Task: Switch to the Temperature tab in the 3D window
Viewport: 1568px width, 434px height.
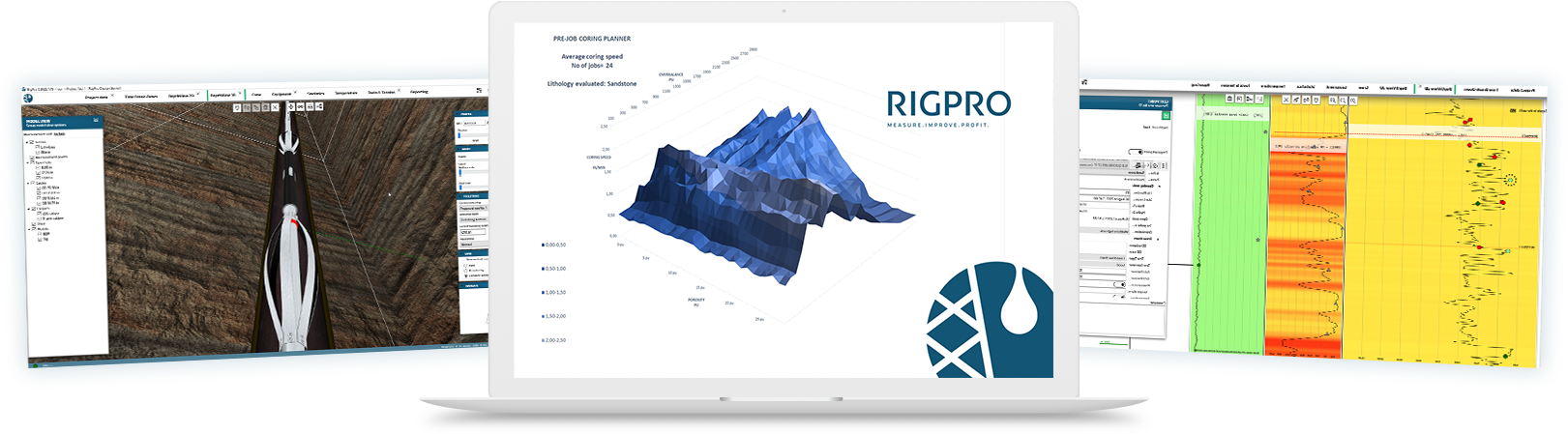Action: click(x=345, y=93)
